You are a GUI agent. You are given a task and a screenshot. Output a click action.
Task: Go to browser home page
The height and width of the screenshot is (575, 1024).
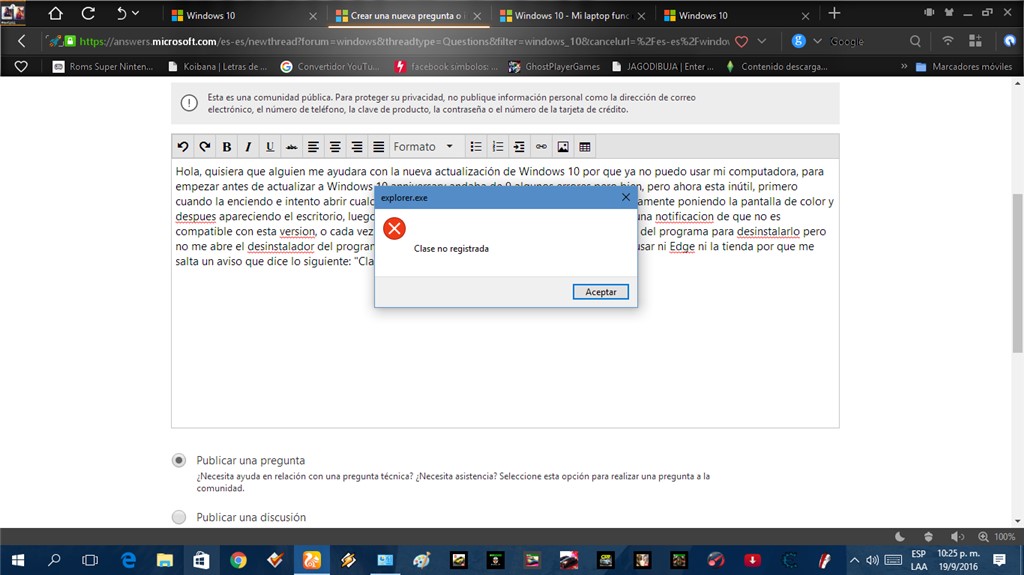56,14
